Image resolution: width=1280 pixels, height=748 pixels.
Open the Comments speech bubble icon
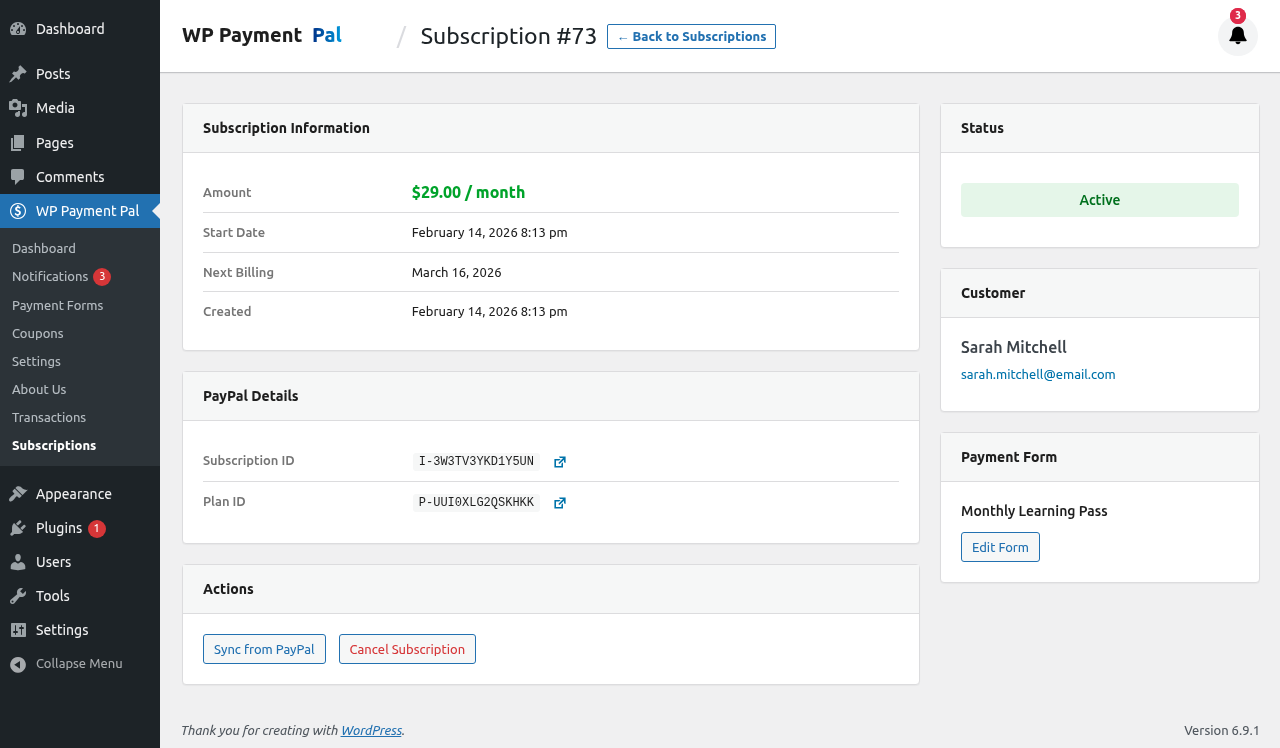(x=15, y=176)
